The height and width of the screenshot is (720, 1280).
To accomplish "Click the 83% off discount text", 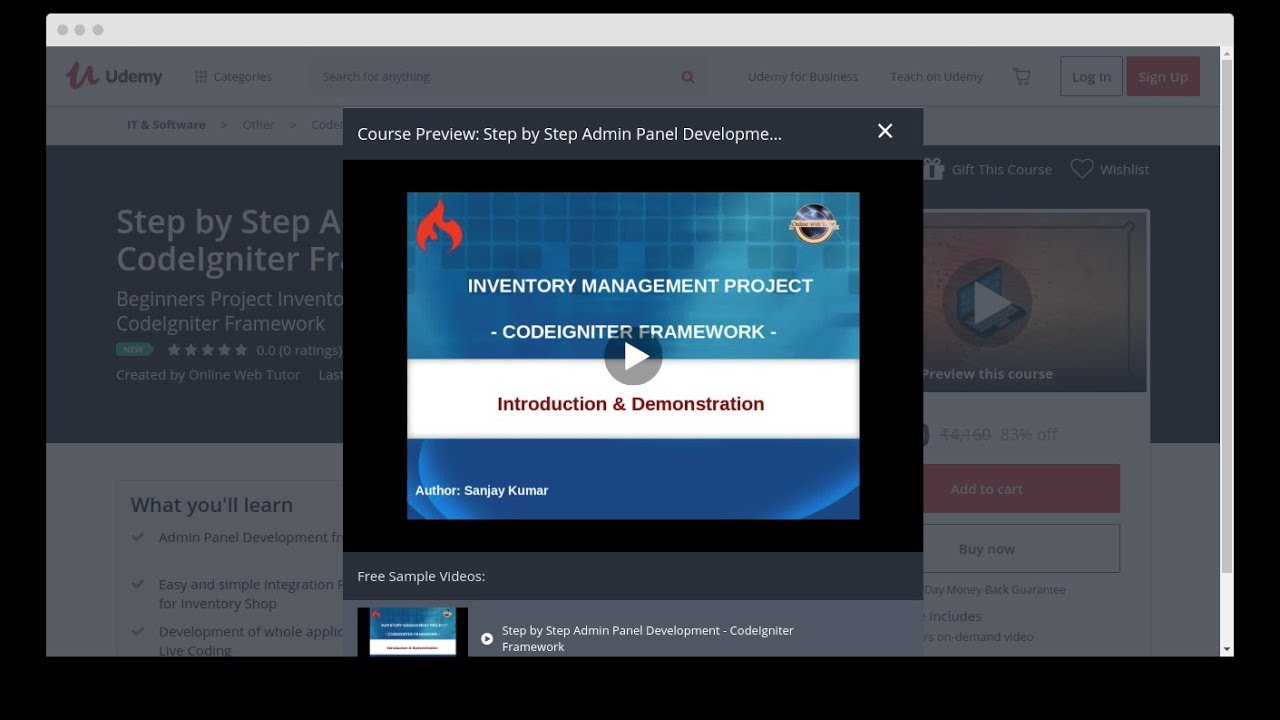I will click(x=1029, y=434).
